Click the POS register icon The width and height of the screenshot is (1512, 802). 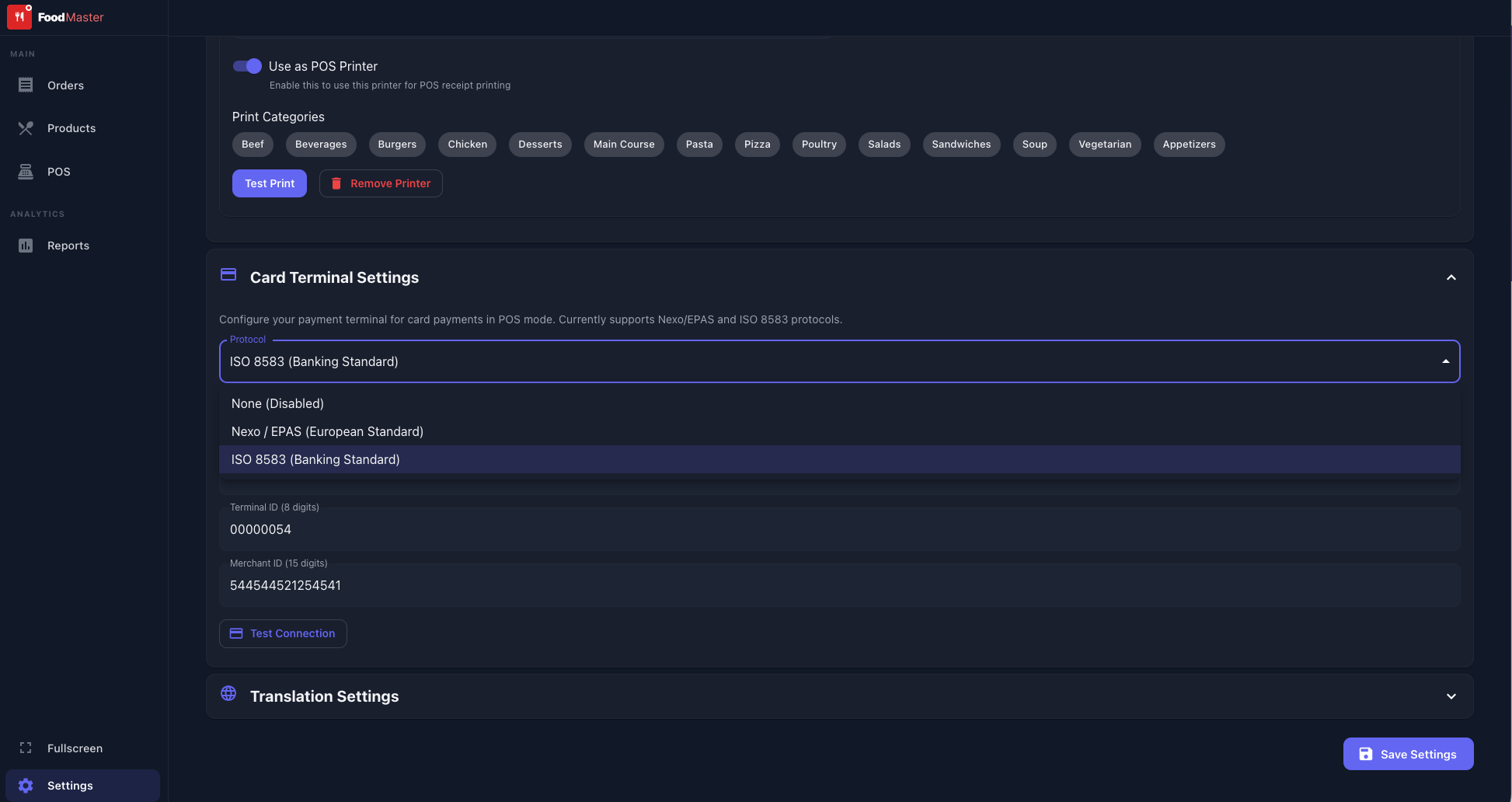click(26, 172)
